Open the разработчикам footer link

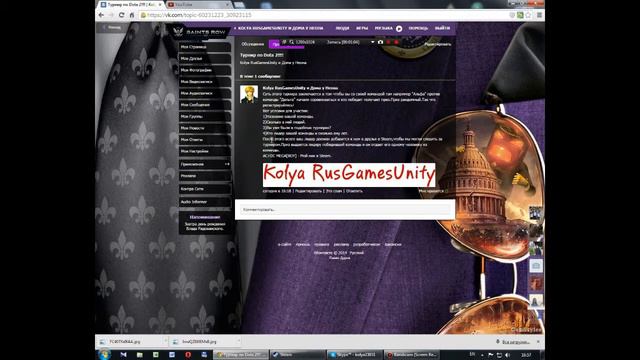click(x=367, y=244)
